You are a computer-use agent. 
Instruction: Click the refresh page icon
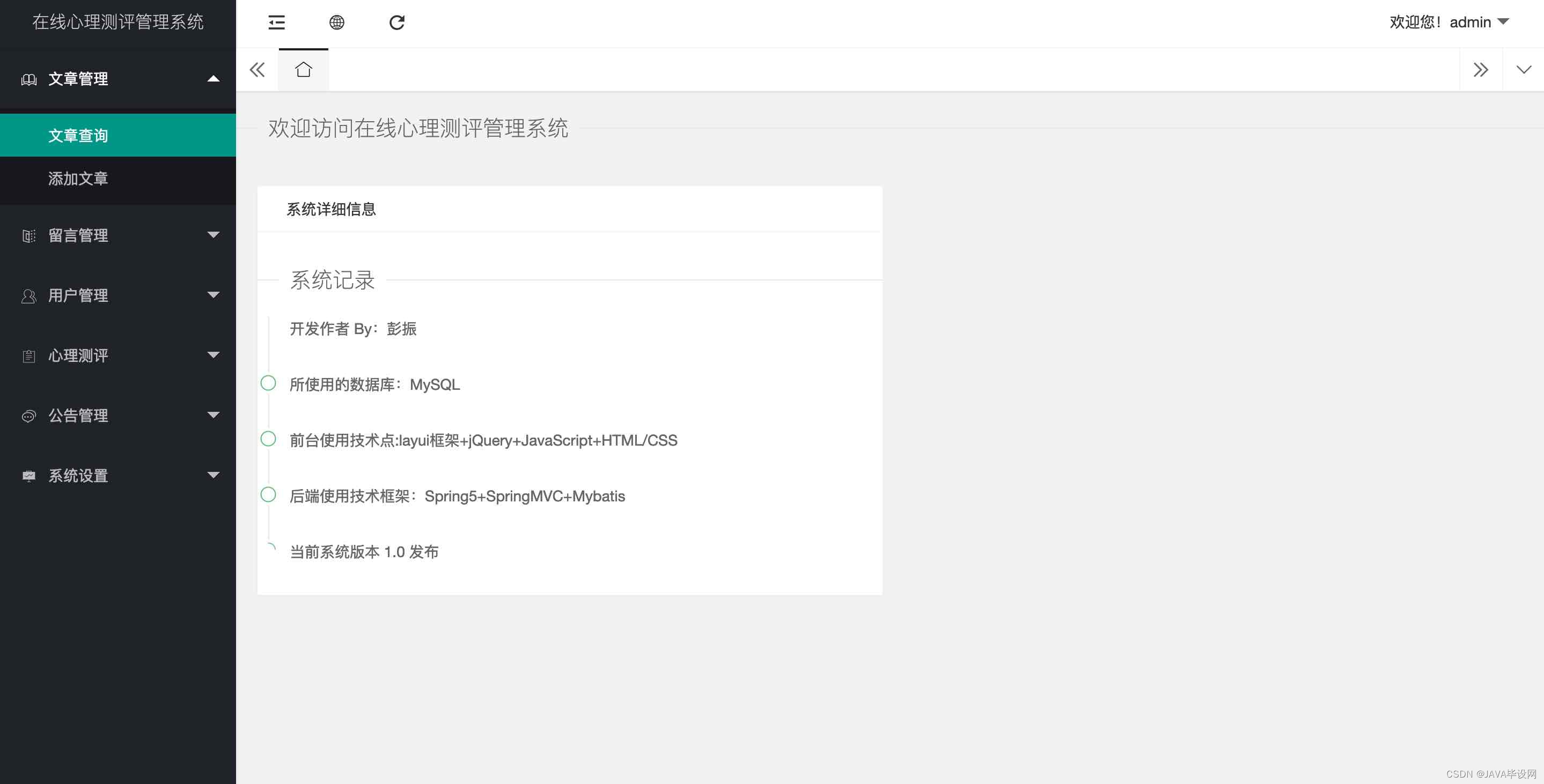397,23
